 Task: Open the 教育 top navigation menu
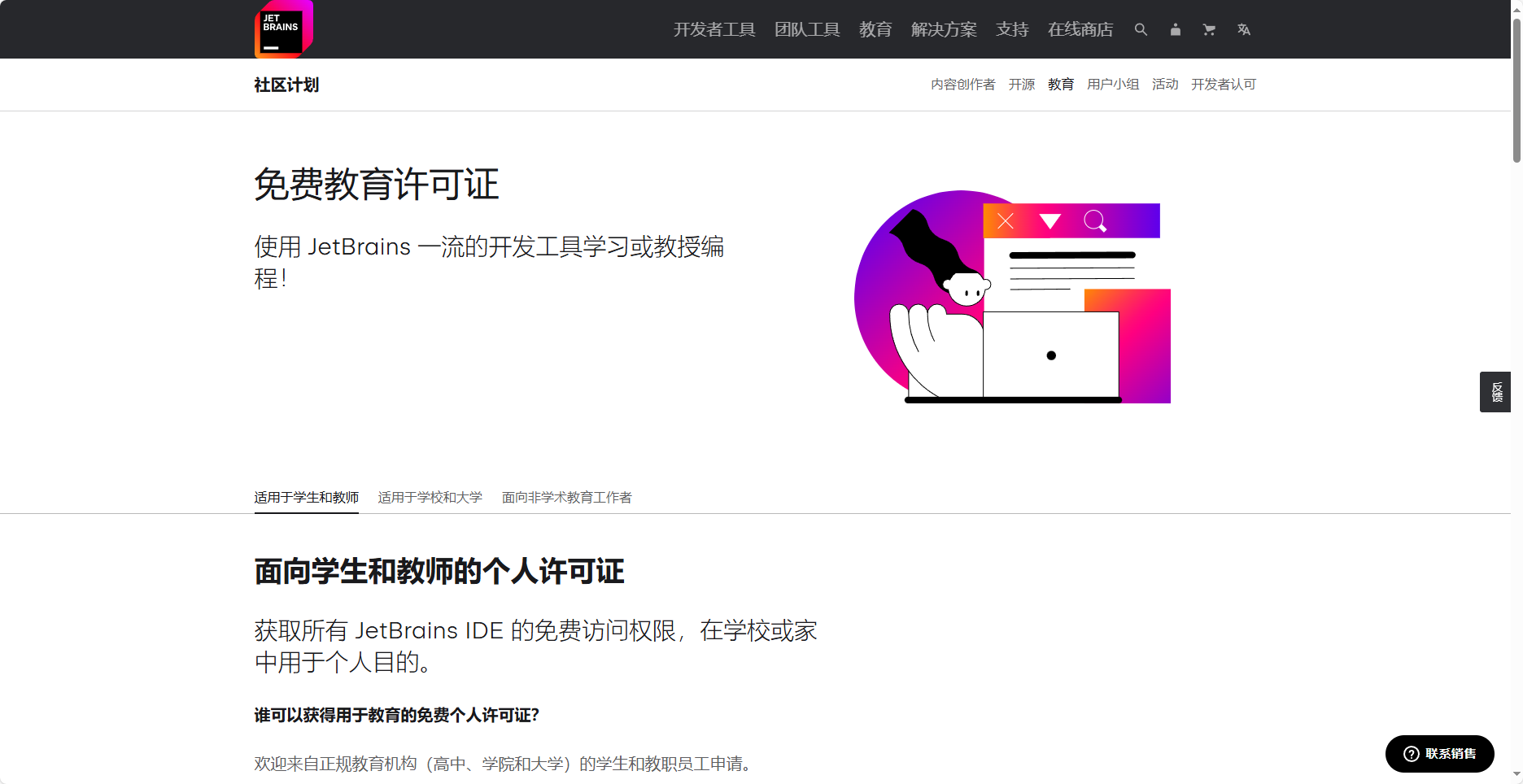(x=875, y=29)
